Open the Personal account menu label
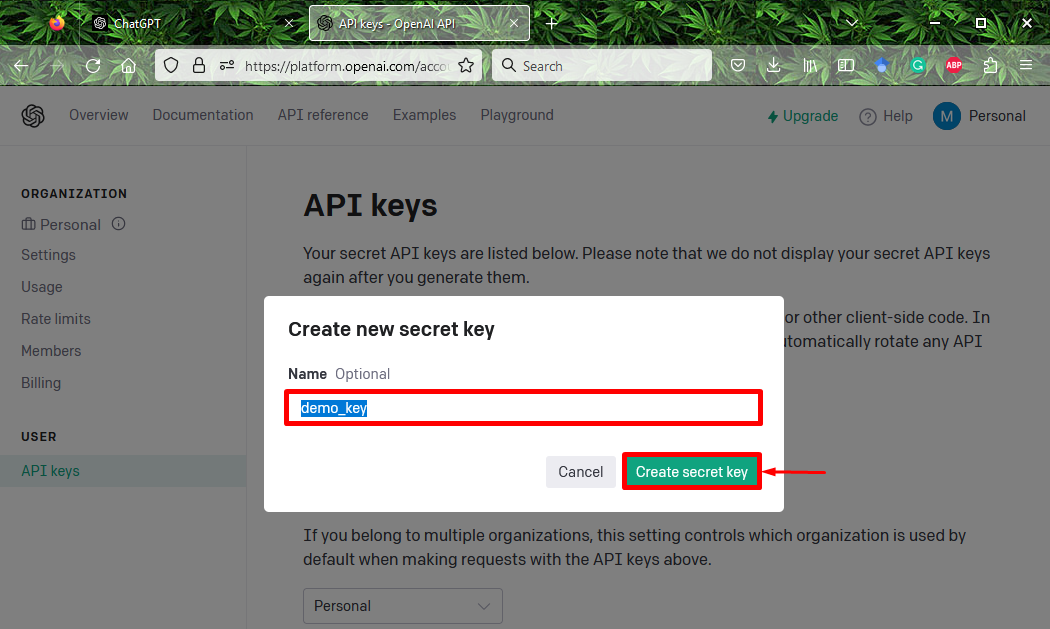The height and width of the screenshot is (629, 1050). [997, 116]
